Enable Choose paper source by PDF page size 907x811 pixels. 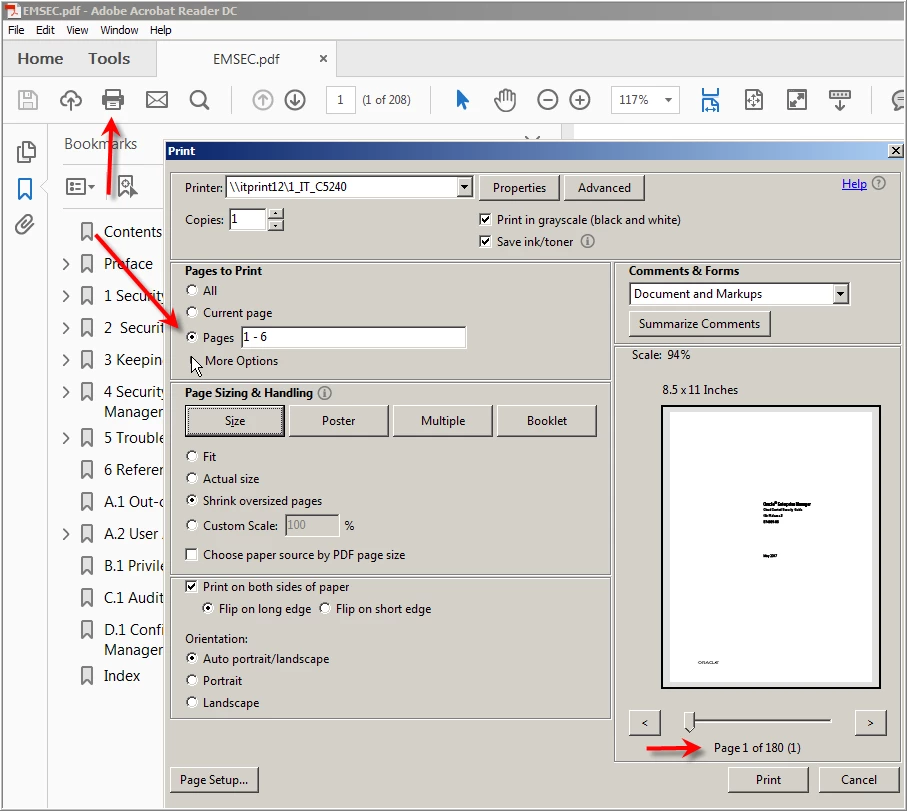(191, 554)
